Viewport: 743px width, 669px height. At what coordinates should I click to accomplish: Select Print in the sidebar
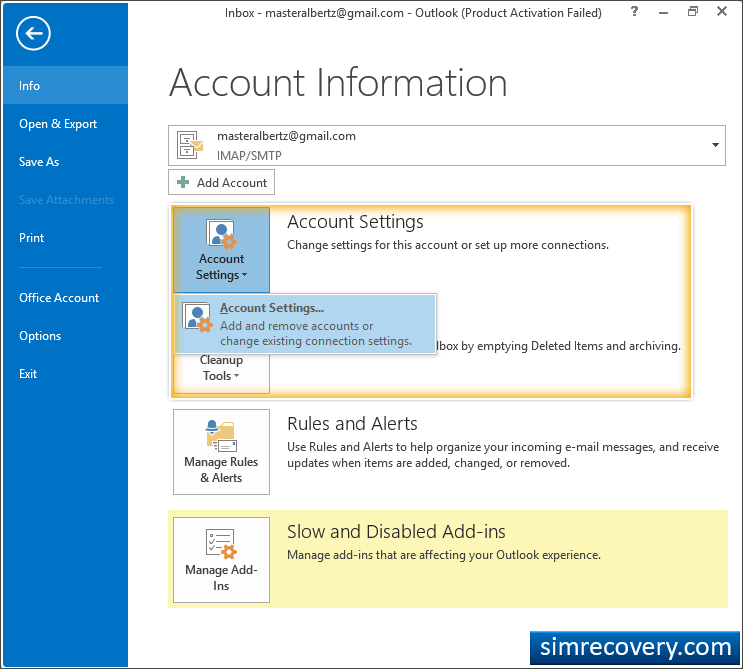[x=65, y=237]
